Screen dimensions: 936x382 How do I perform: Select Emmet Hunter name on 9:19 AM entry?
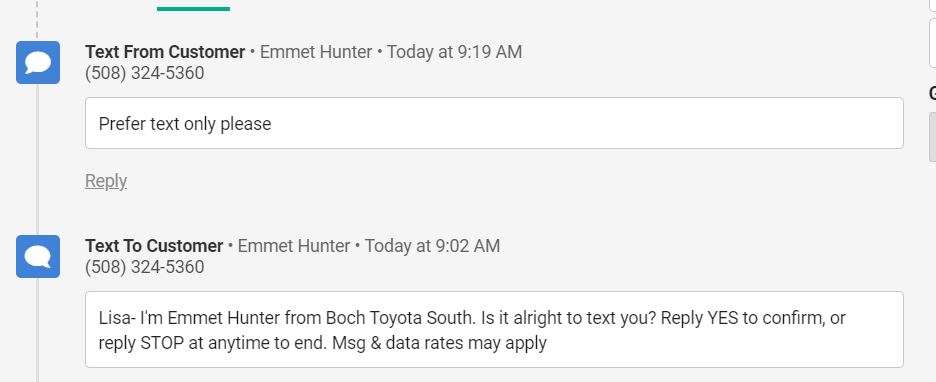(316, 52)
